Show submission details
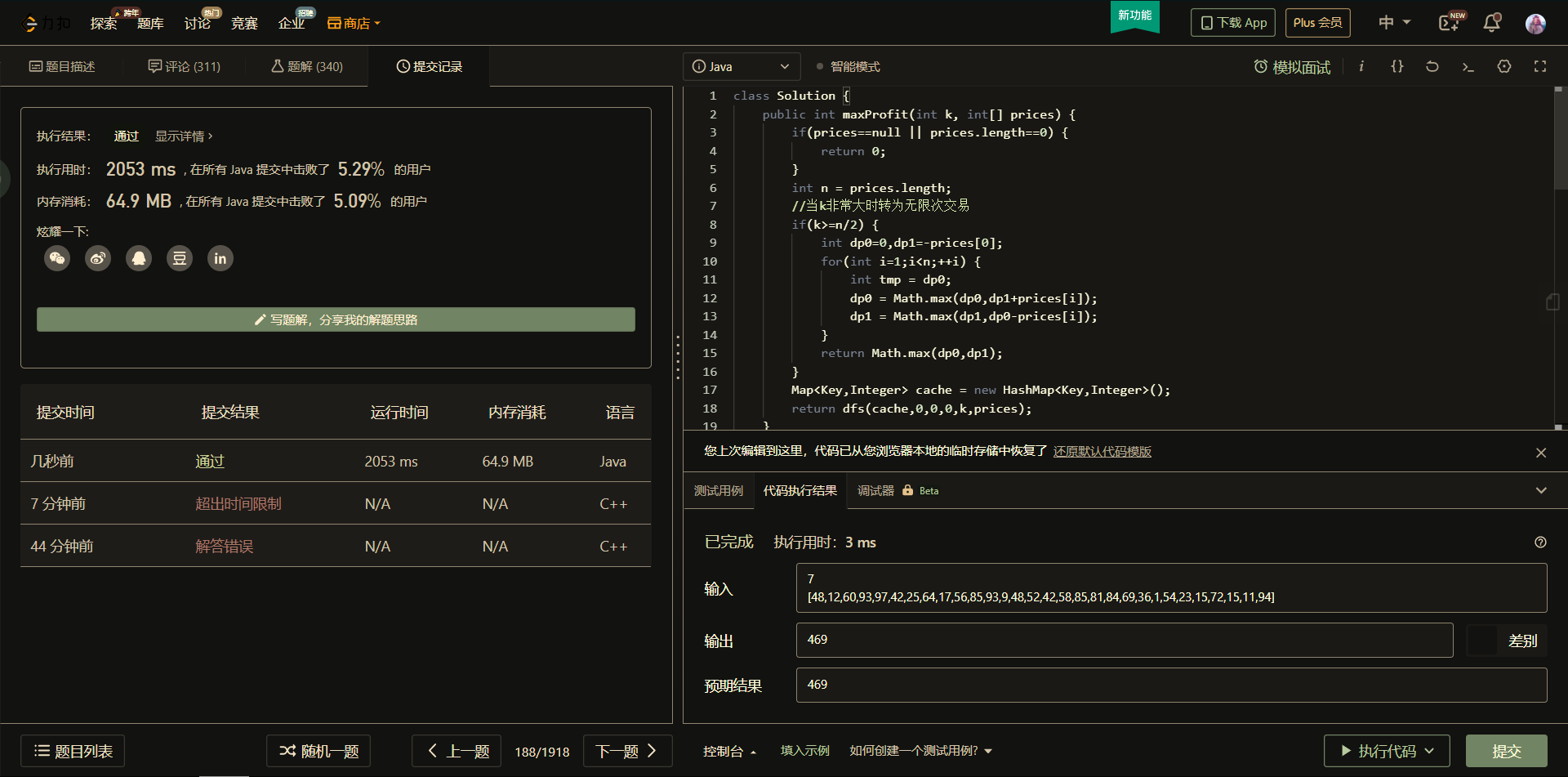The height and width of the screenshot is (777, 1568). click(184, 136)
